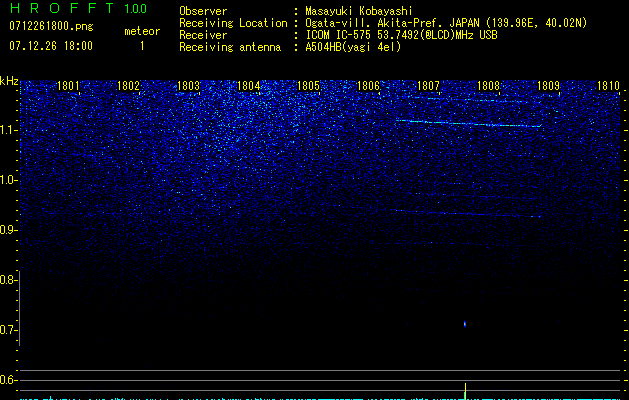629x400 pixels.
Task: Click the kHz axis label
Action: click(9, 81)
